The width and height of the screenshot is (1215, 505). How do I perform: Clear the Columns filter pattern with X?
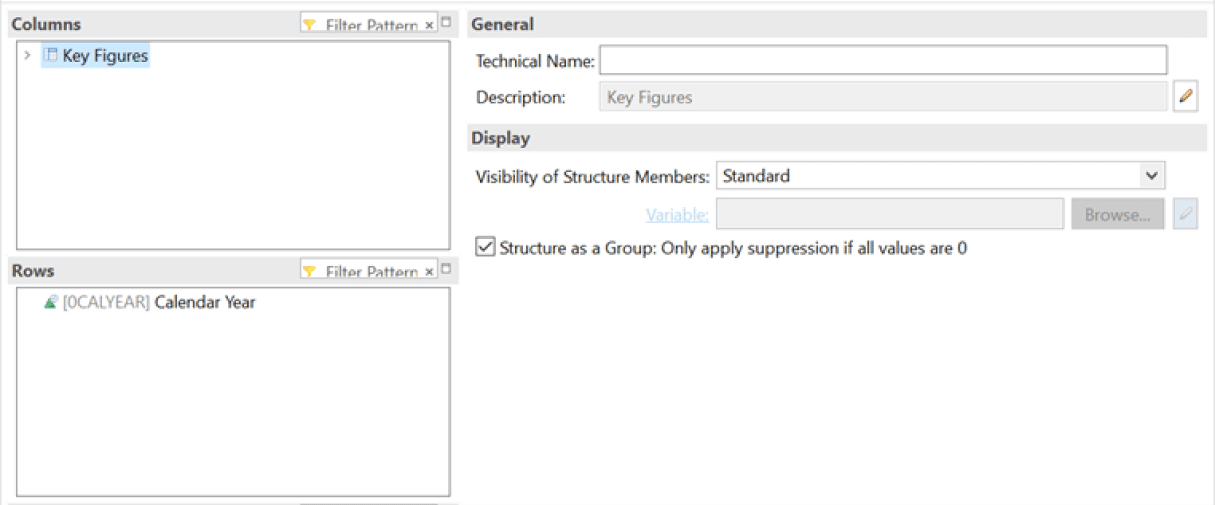[429, 25]
